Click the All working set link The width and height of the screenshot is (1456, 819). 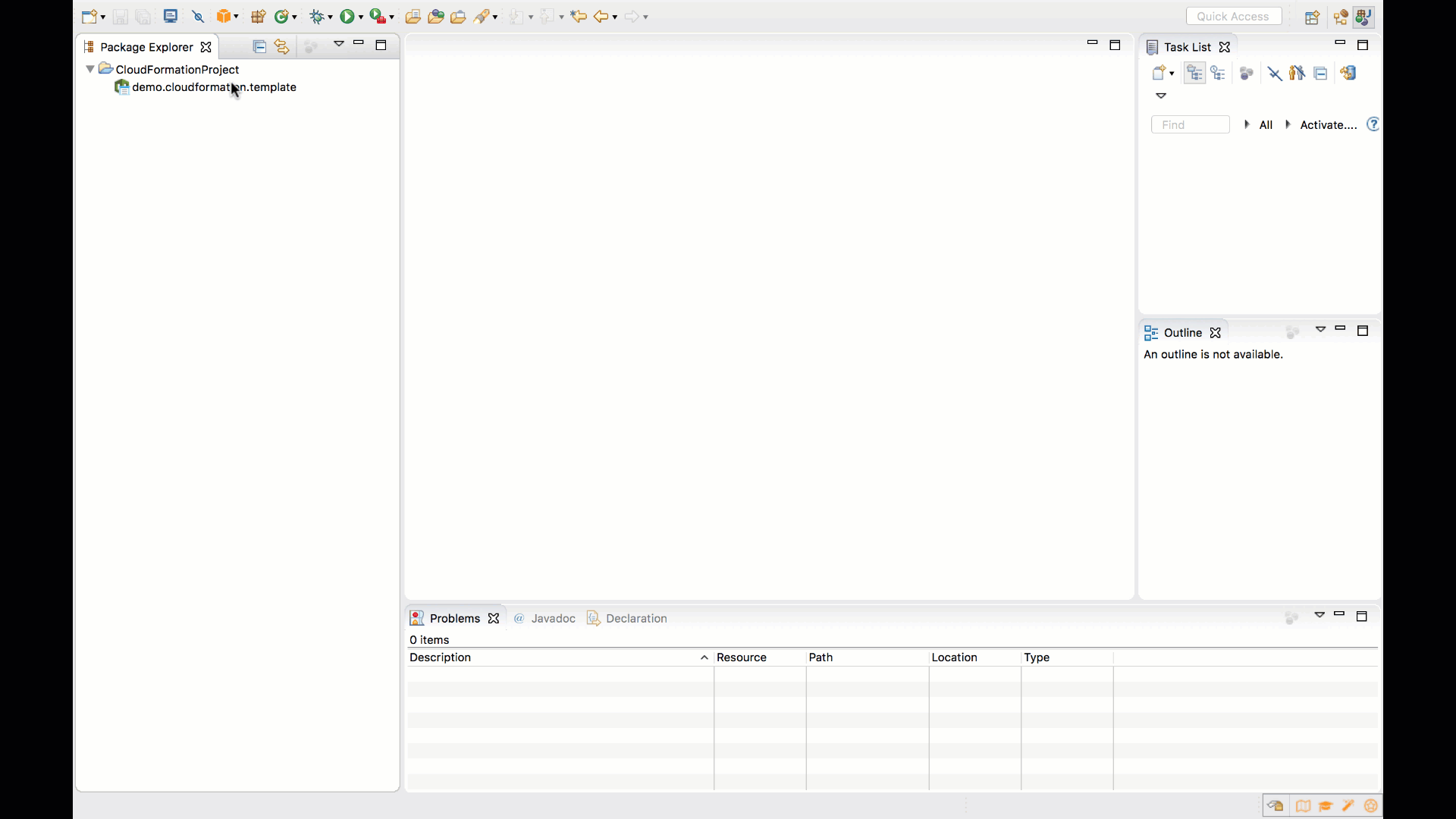click(x=1266, y=125)
